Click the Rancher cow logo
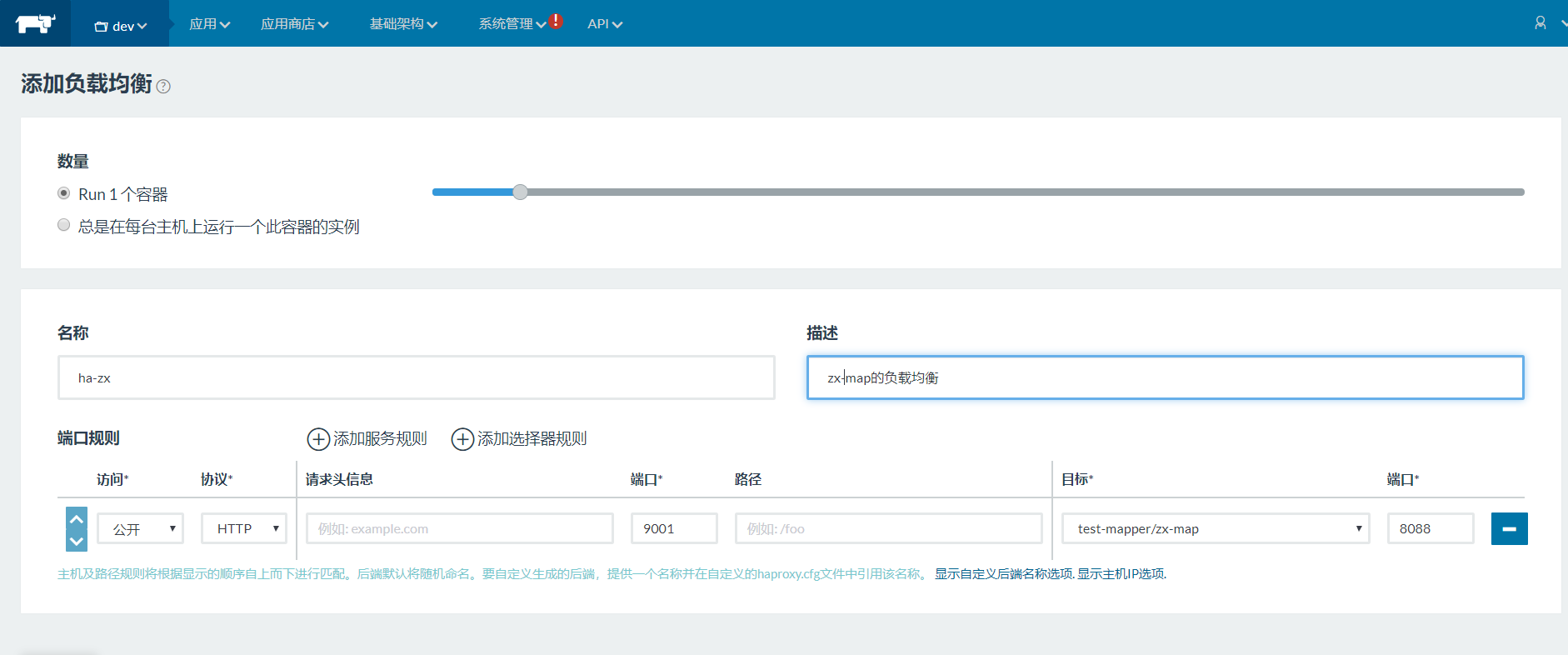1568x655 pixels. click(x=35, y=23)
